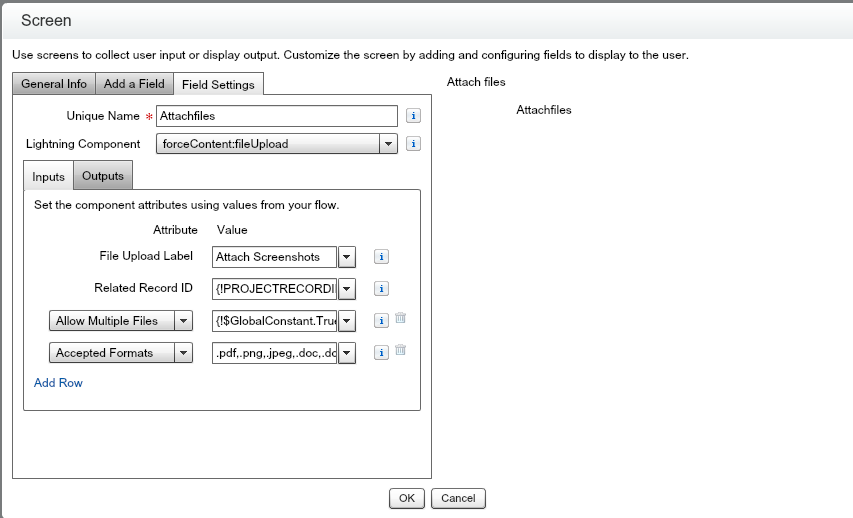Delete the Allow Multiple Files row

click(x=400, y=319)
